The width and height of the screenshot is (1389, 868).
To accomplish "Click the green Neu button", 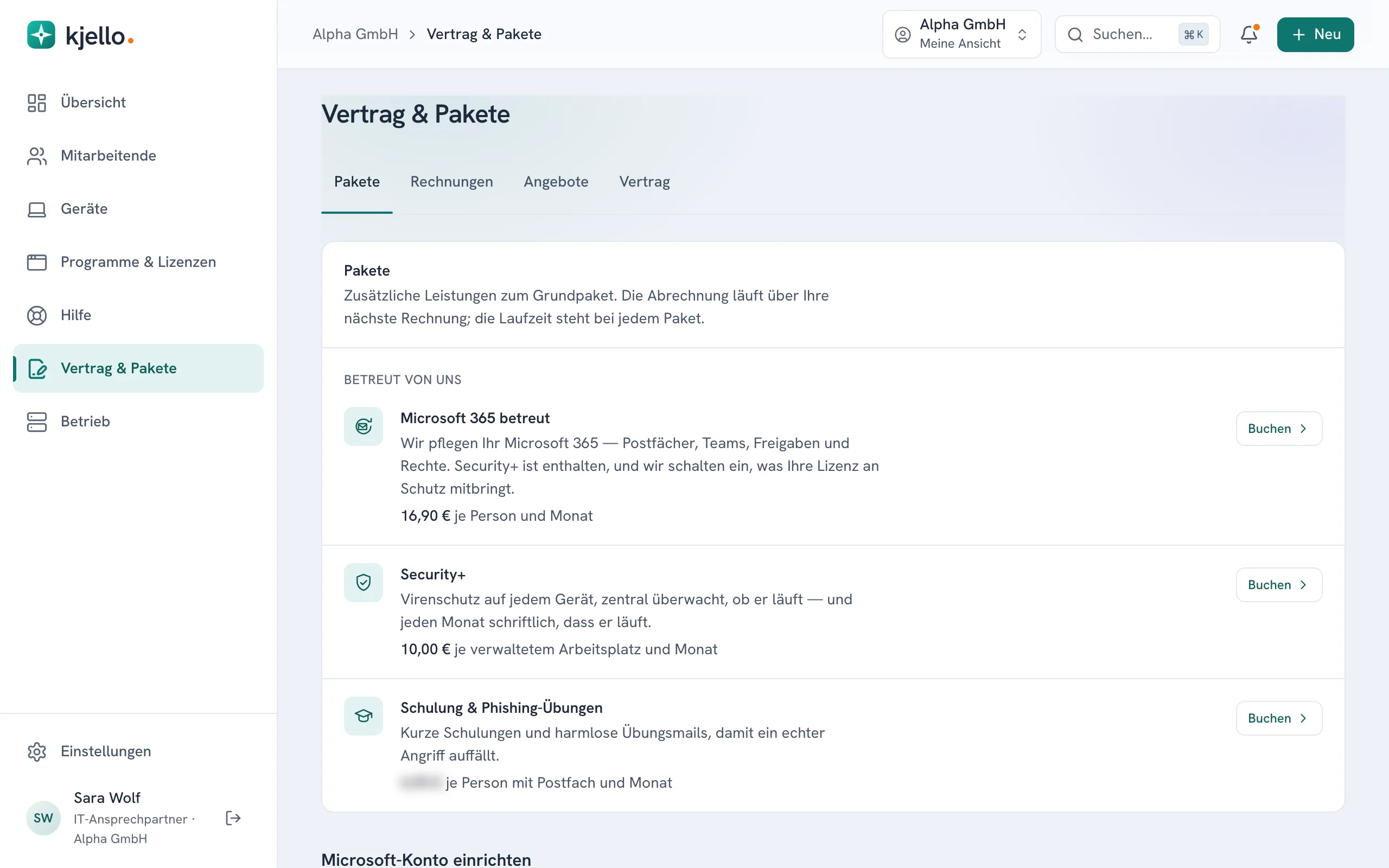I will 1315,34.
